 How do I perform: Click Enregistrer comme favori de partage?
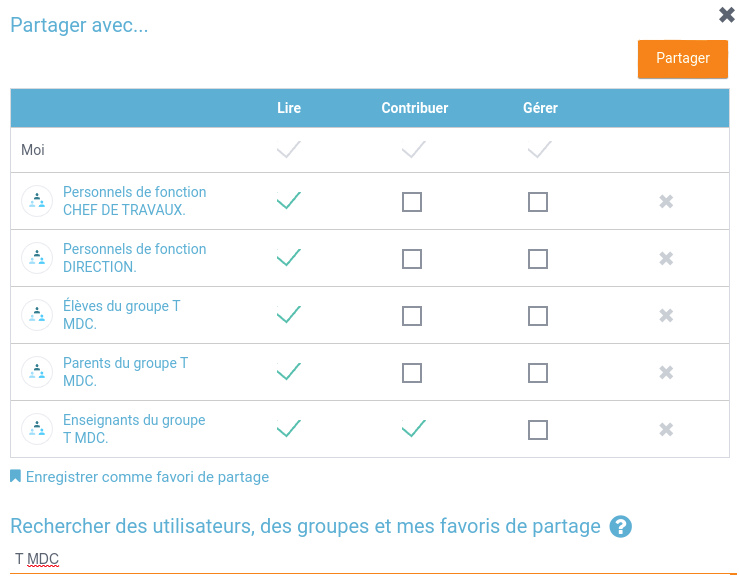click(147, 477)
